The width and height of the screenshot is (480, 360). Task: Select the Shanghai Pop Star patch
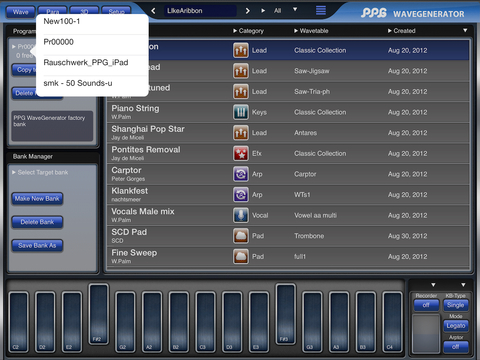[x=288, y=133]
